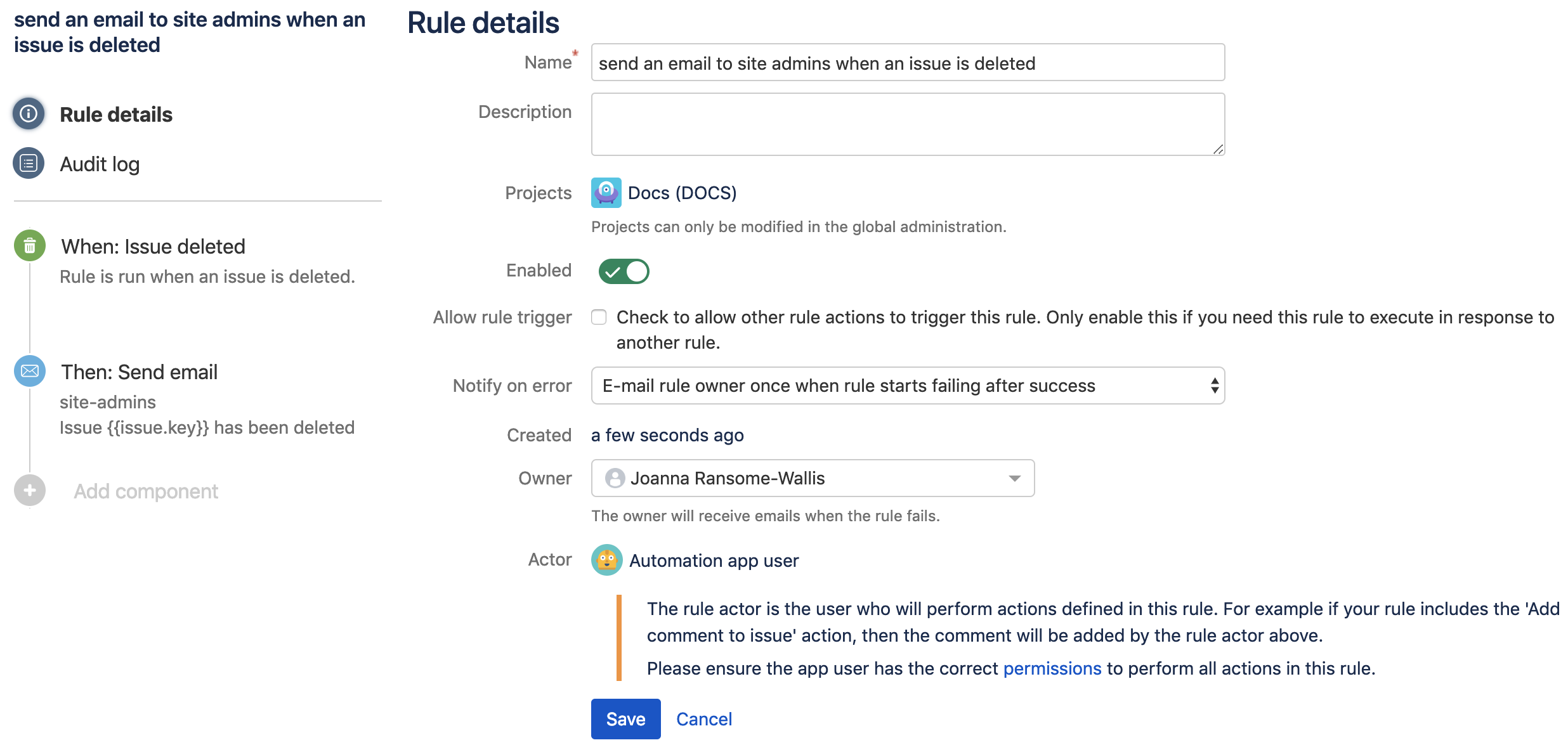Open the Notify on error dropdown
This screenshot has height=752, width=1568.
click(907, 386)
